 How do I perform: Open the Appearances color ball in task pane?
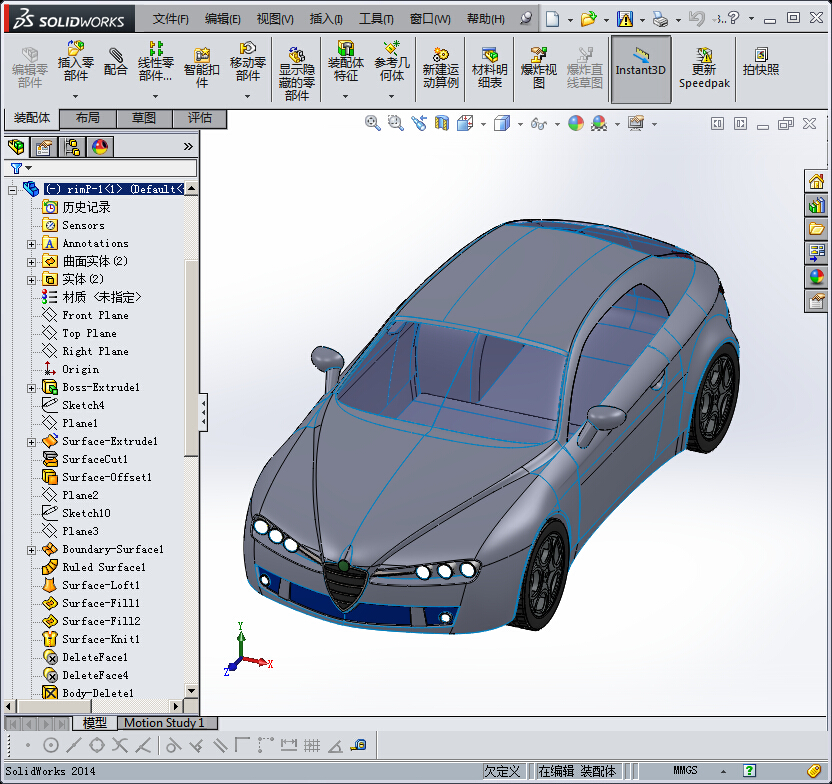coord(817,277)
